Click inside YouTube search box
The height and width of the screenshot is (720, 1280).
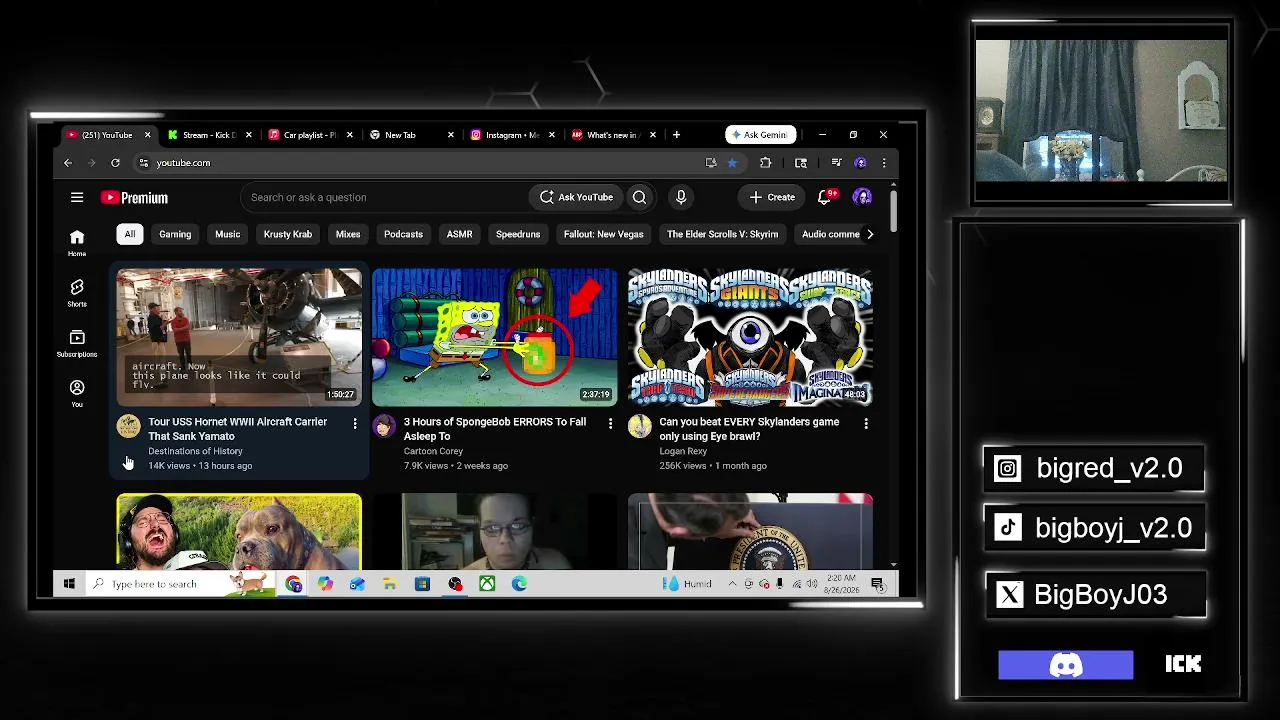385,197
